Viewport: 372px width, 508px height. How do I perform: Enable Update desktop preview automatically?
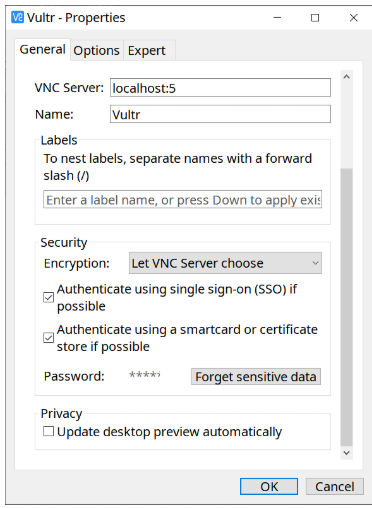tap(49, 431)
